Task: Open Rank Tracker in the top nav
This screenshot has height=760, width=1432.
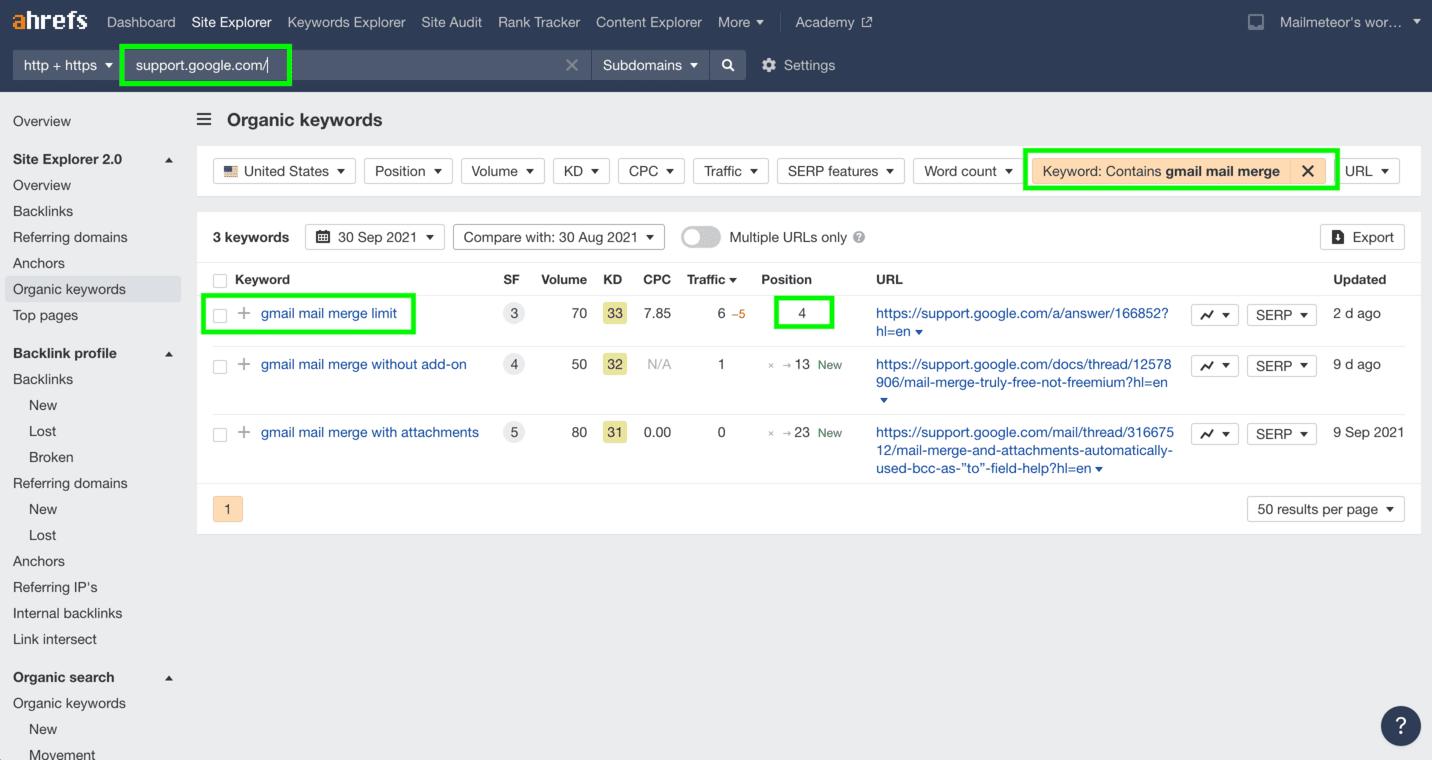Action: pos(539,22)
